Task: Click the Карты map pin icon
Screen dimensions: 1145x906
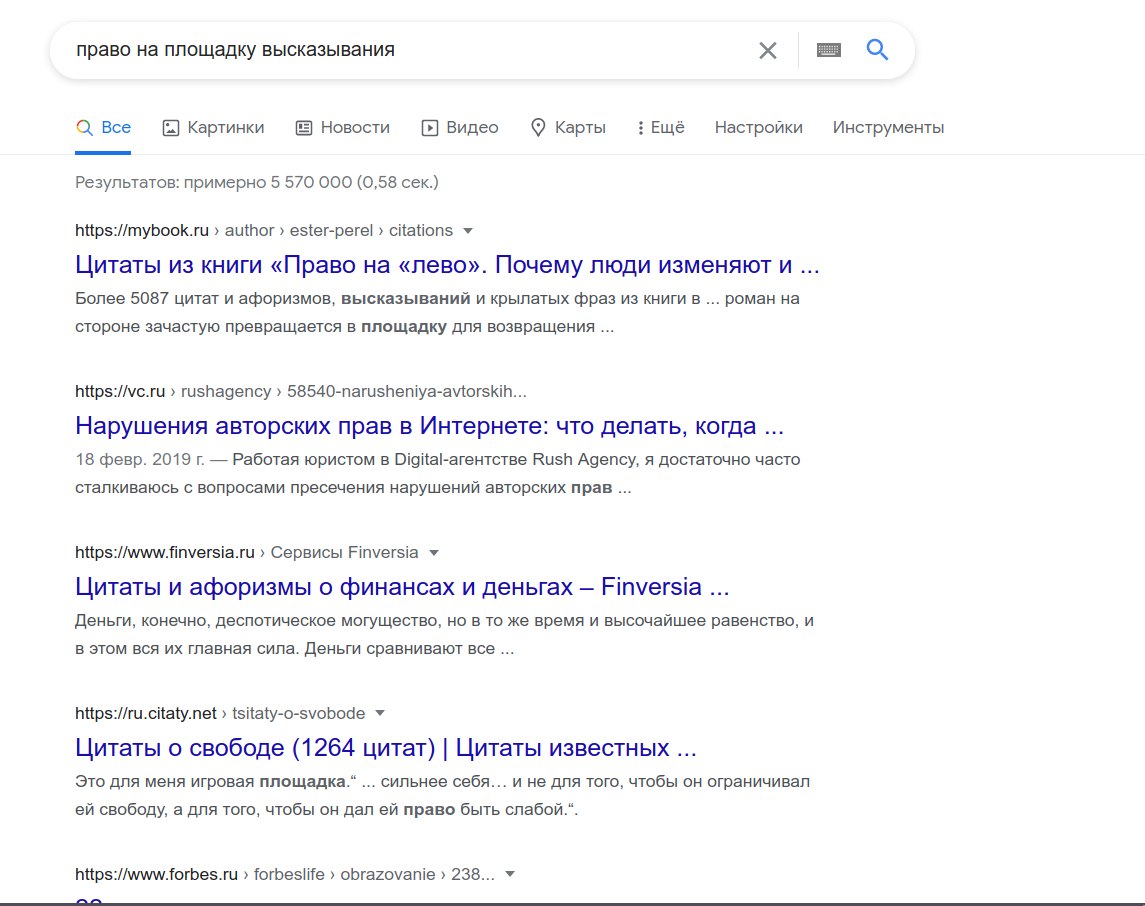Action: coord(538,128)
